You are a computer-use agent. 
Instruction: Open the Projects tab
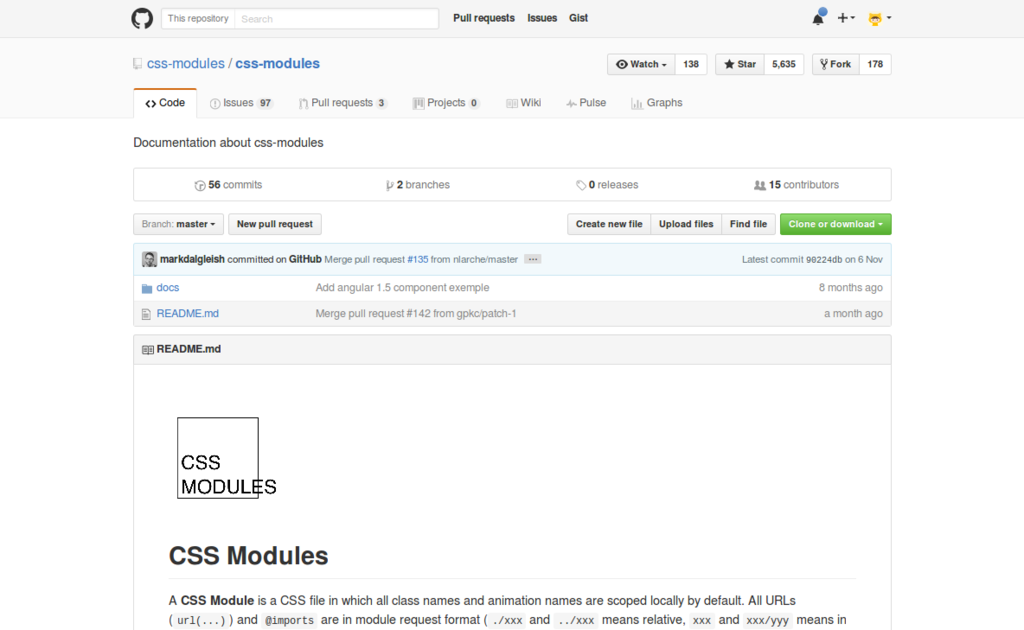(x=446, y=103)
